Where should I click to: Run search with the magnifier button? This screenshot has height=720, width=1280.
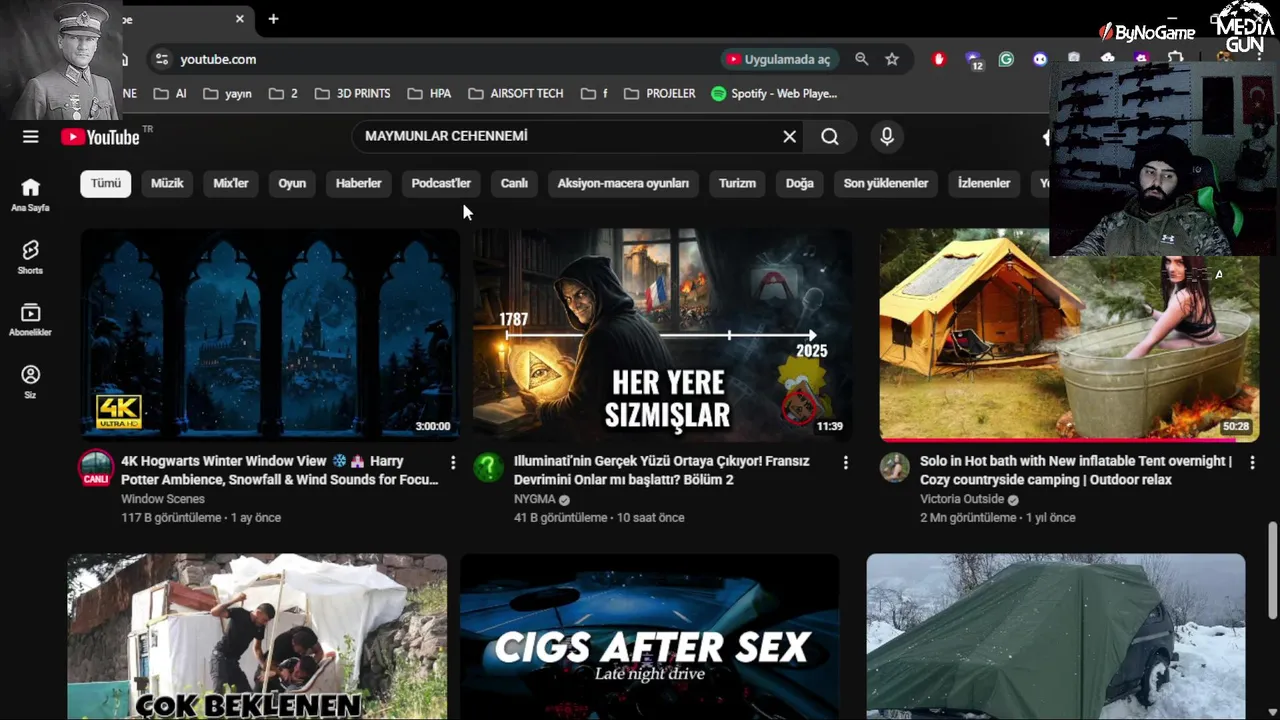(x=830, y=137)
